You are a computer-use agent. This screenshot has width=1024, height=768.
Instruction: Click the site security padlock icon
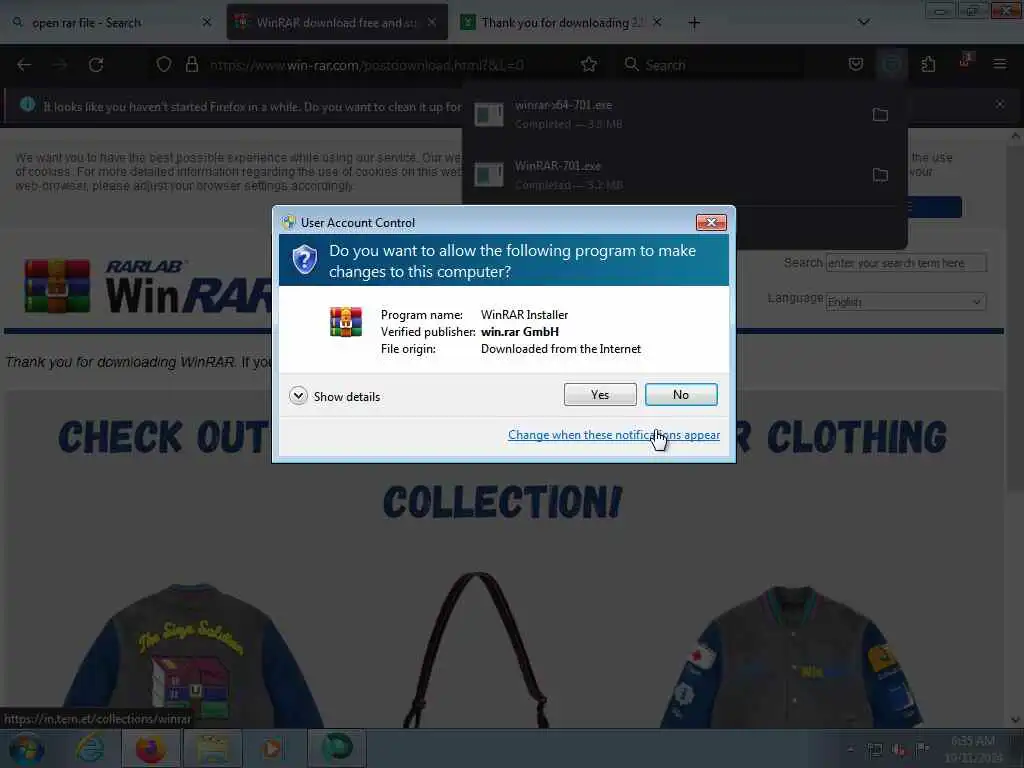click(x=191, y=65)
